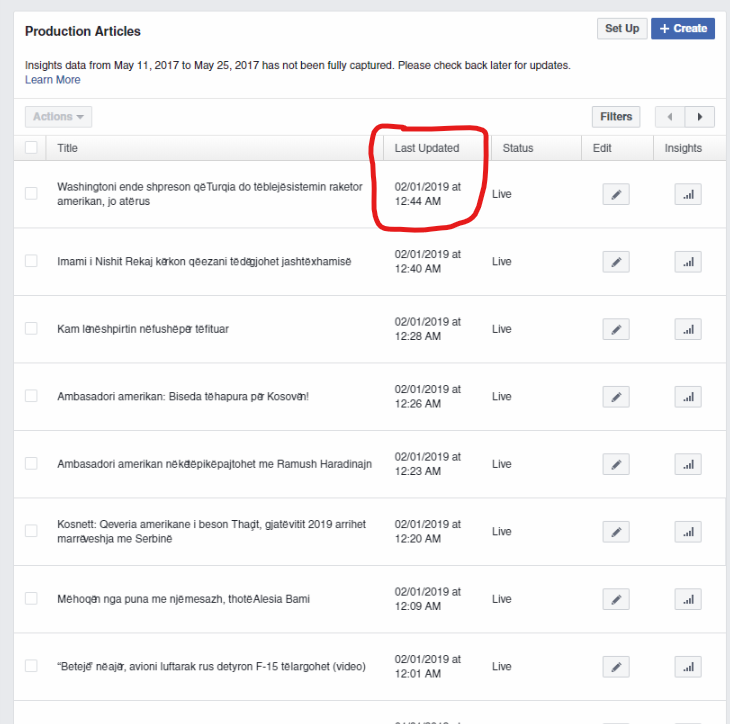Screen dimensions: 730x724
Task: Open insights for Washingtoni ende shpreson article
Action: pyautogui.click(x=688, y=194)
